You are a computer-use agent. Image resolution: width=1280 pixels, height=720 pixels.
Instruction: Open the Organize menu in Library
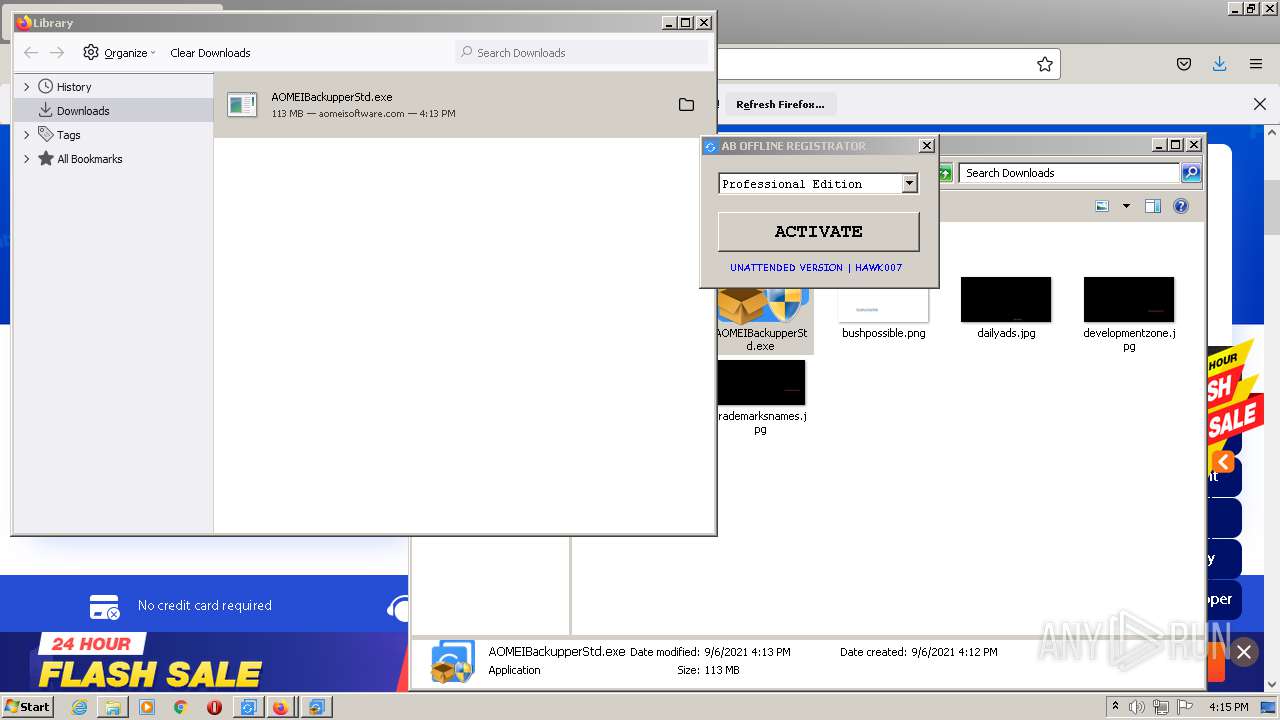(120, 53)
